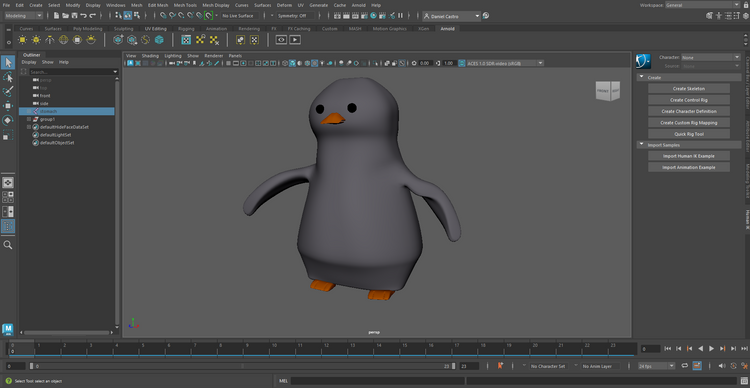This screenshot has width=750, height=388.
Task: Create an Arnold Physical Sky from shelf
Action: click(x=91, y=40)
